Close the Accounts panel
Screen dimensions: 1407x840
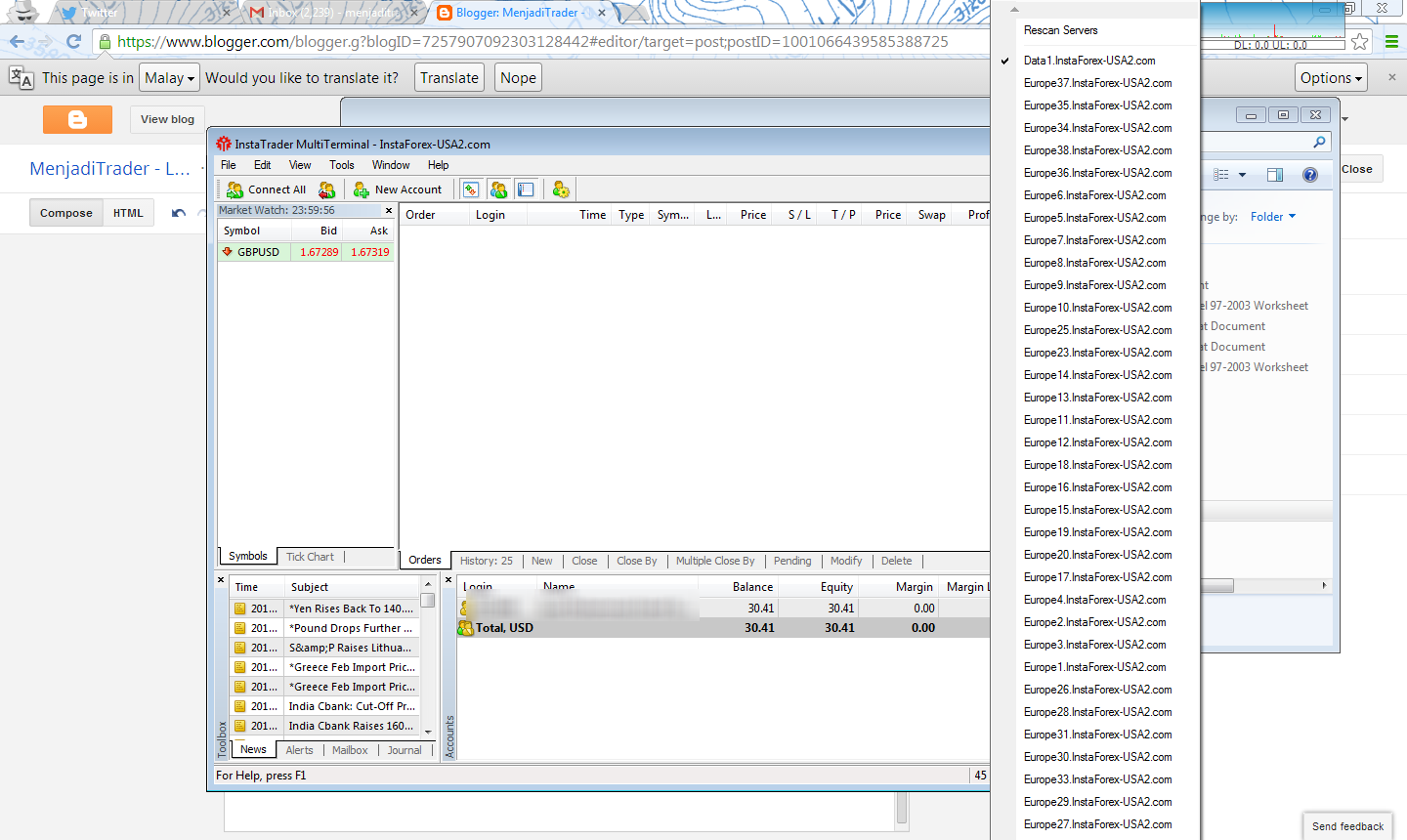pos(448,580)
